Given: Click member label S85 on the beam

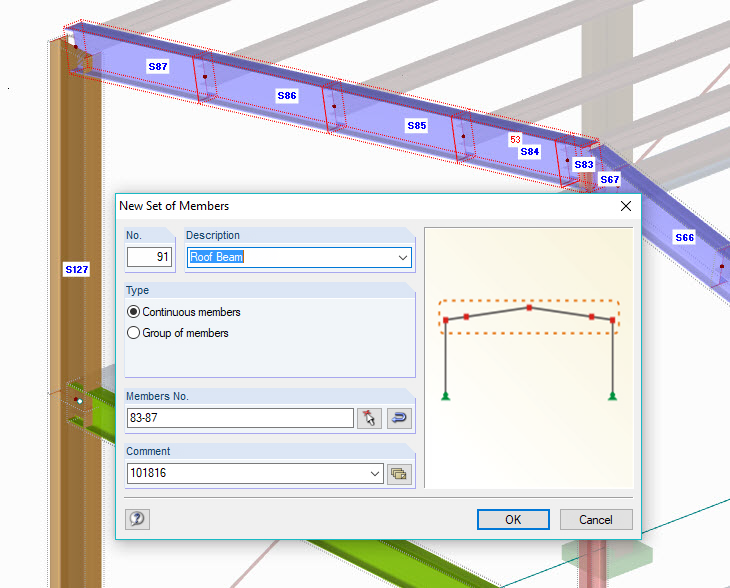Looking at the screenshot, I should pos(417,125).
